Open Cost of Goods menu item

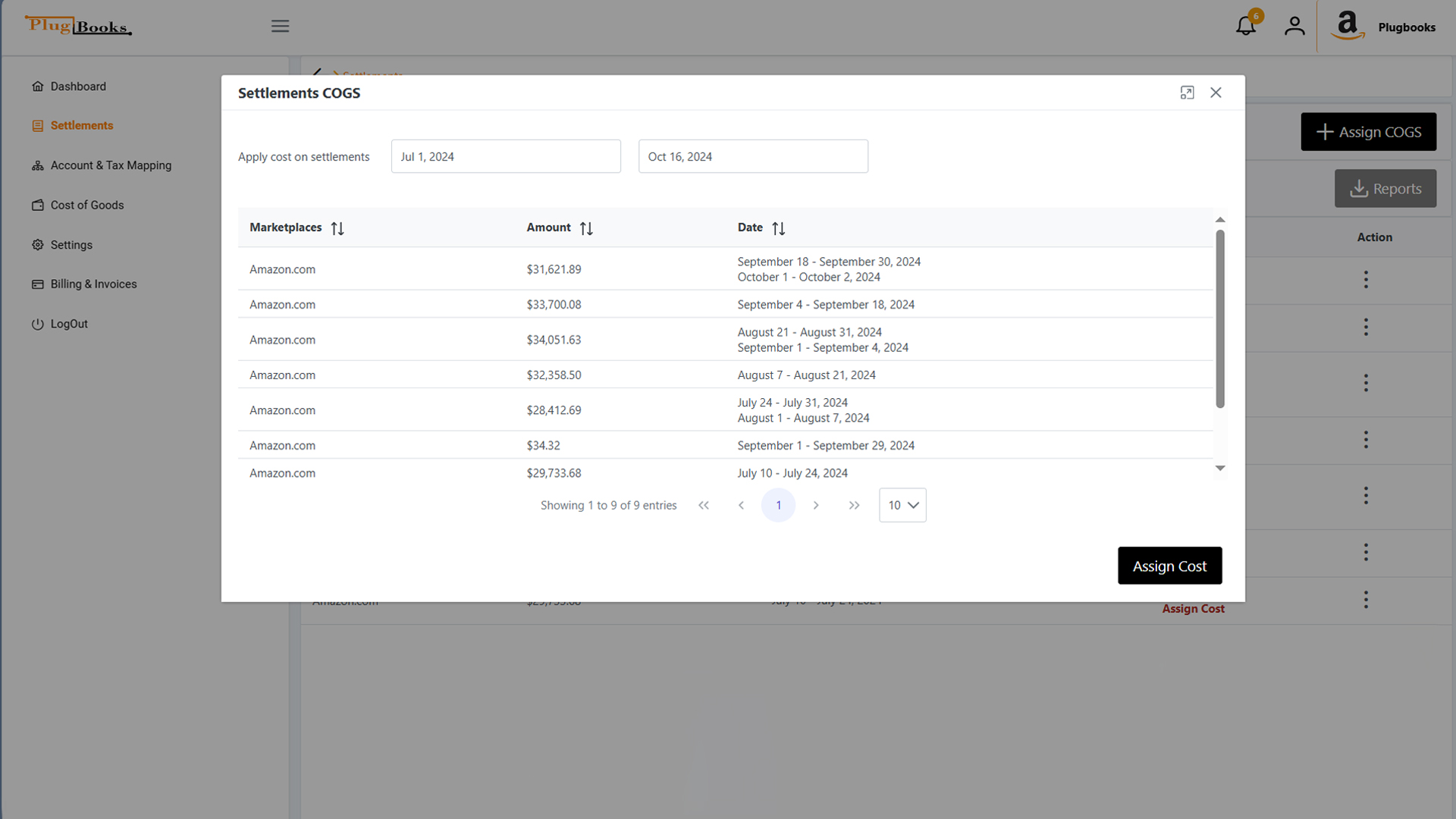tap(86, 206)
